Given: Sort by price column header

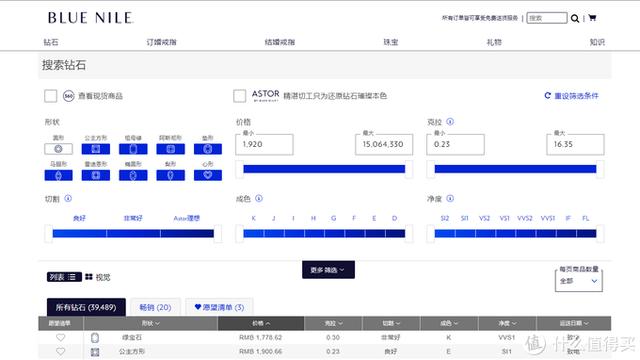Looking at the screenshot, I should tap(261, 323).
